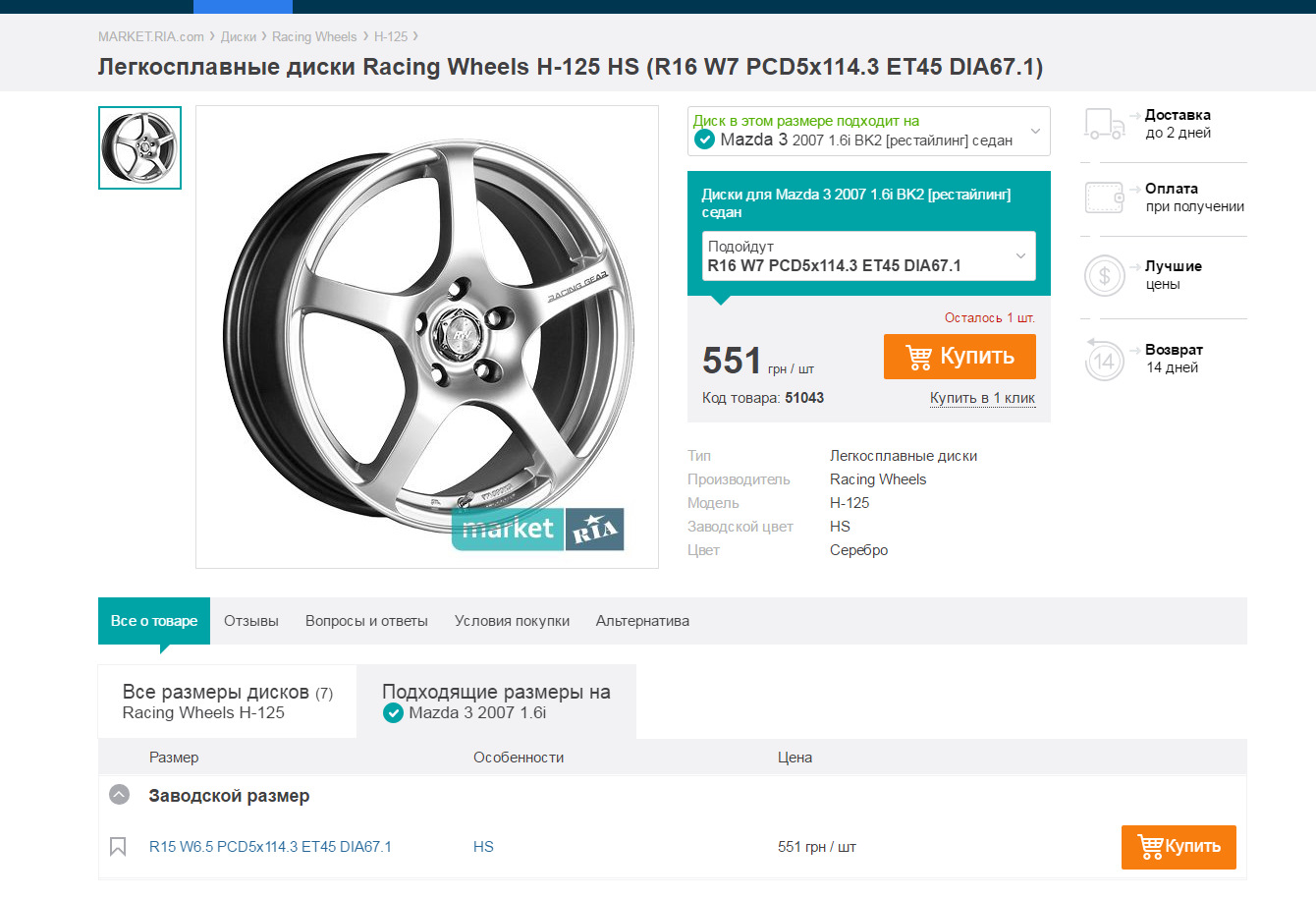Click the market RIA watermark logo
The width and height of the screenshot is (1316, 899).
coord(538,530)
